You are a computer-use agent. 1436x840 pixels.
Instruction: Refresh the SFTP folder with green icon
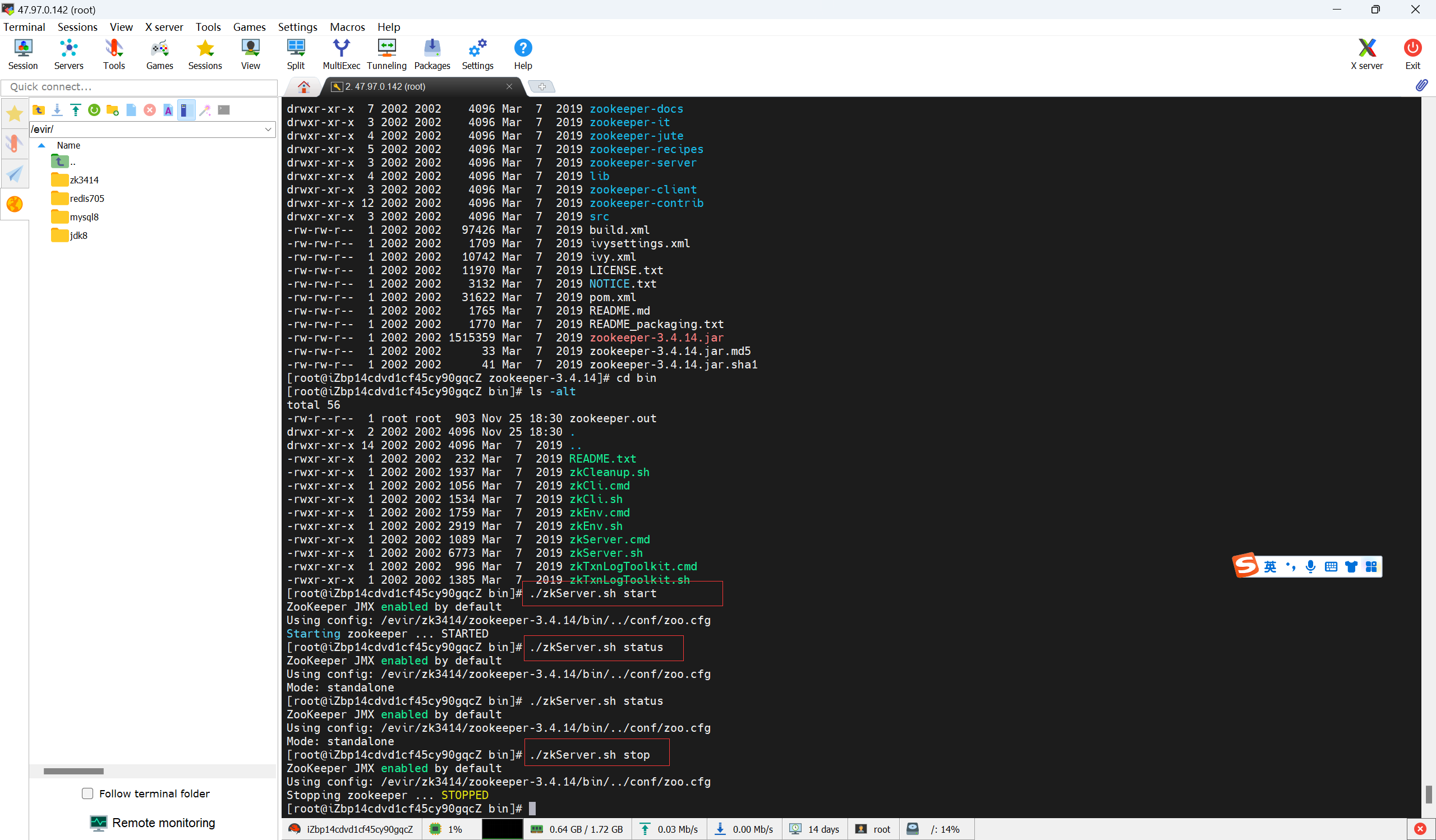[94, 110]
